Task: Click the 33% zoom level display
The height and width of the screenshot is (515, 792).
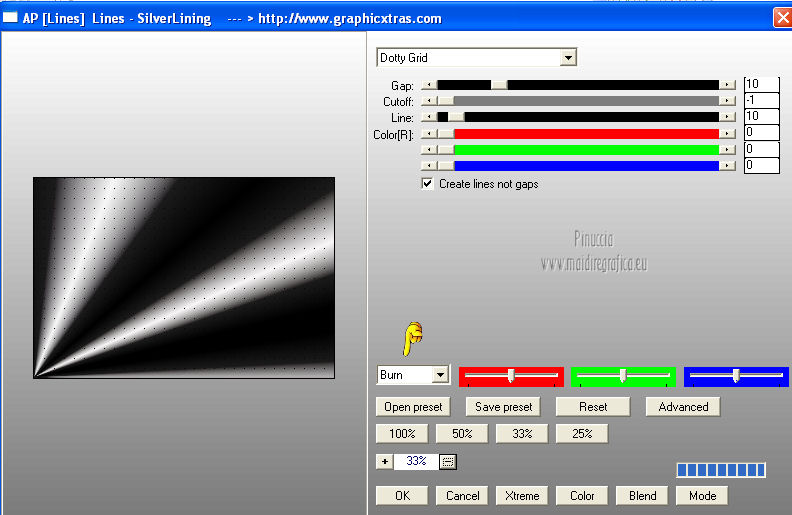Action: [x=416, y=461]
